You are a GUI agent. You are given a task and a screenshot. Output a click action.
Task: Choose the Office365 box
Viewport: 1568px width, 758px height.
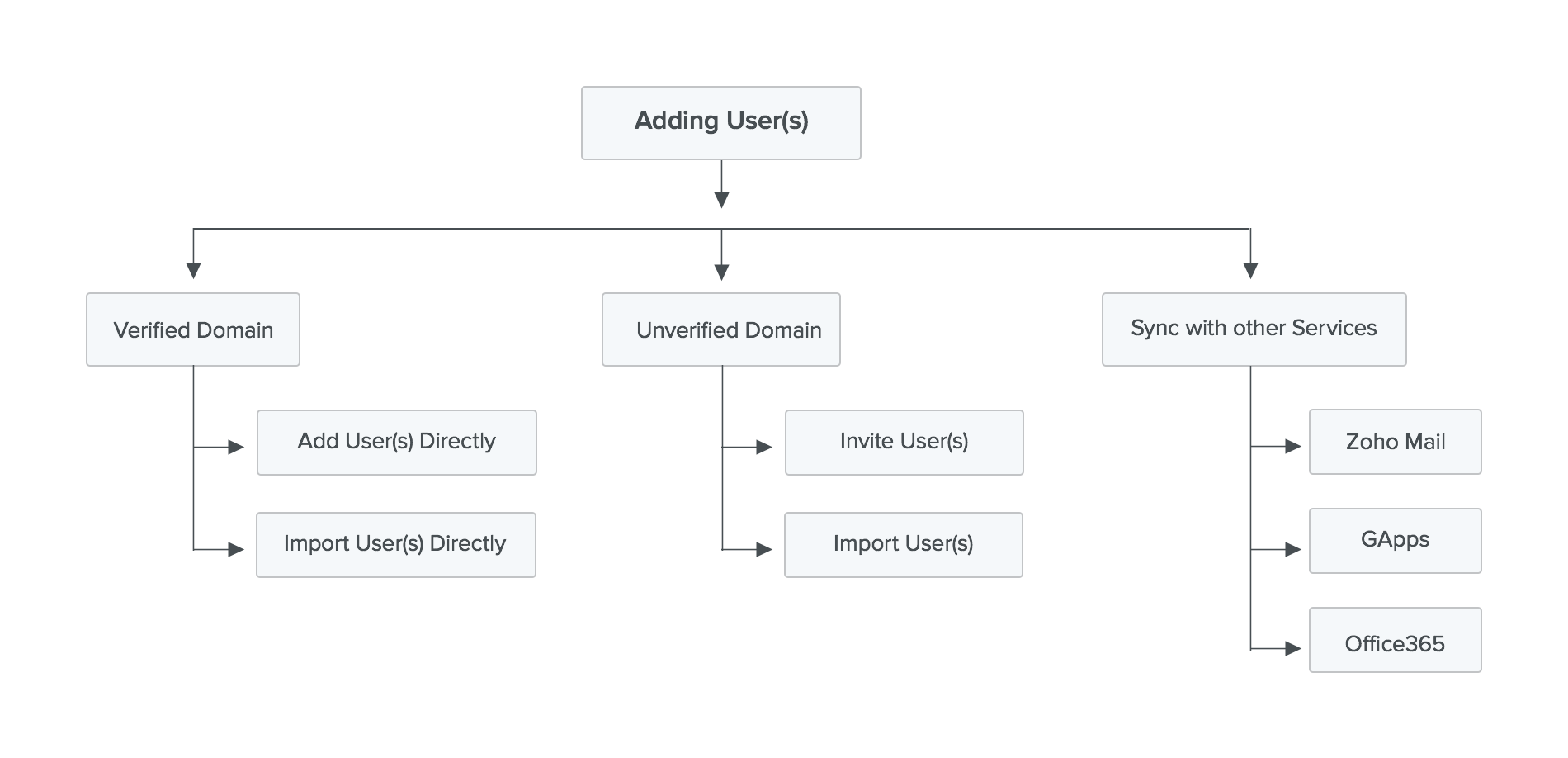point(1395,641)
